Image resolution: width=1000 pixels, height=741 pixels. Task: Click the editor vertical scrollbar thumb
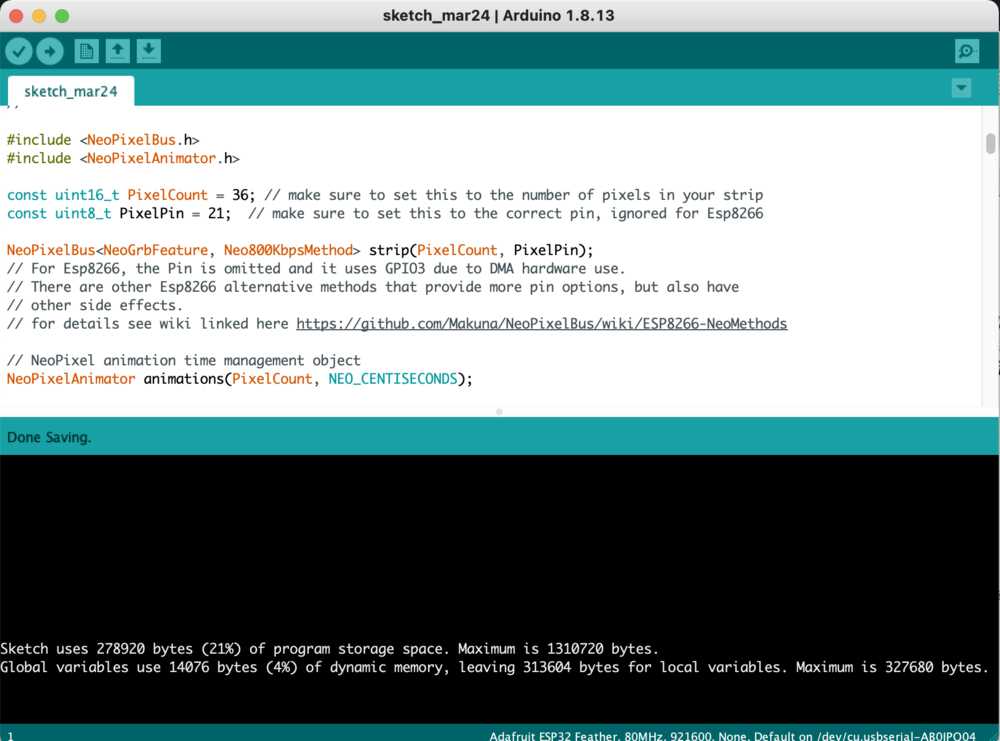990,143
